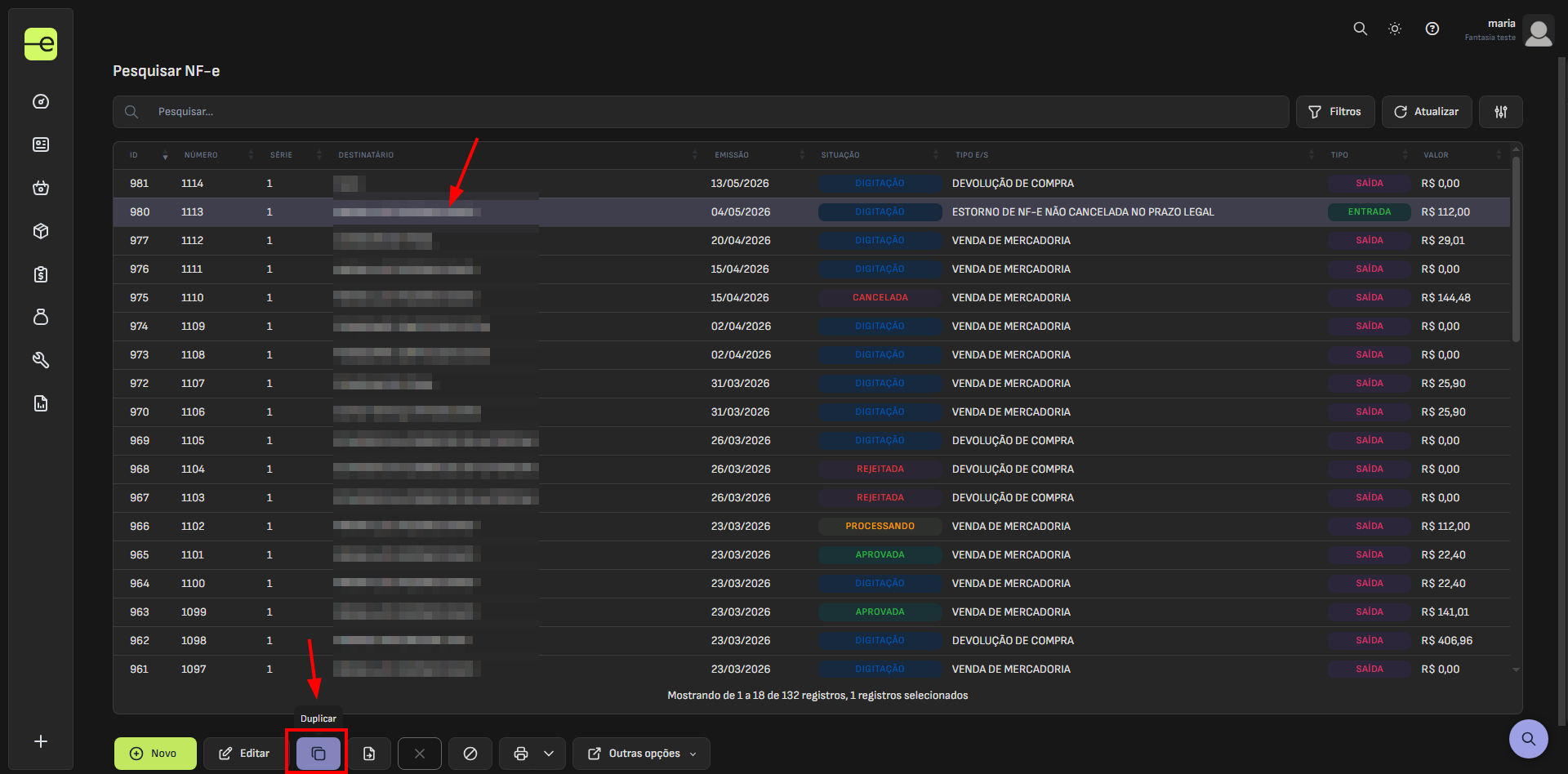
Task: Click the 'Mostrando de 1 a 18' records footer
Action: coord(817,696)
